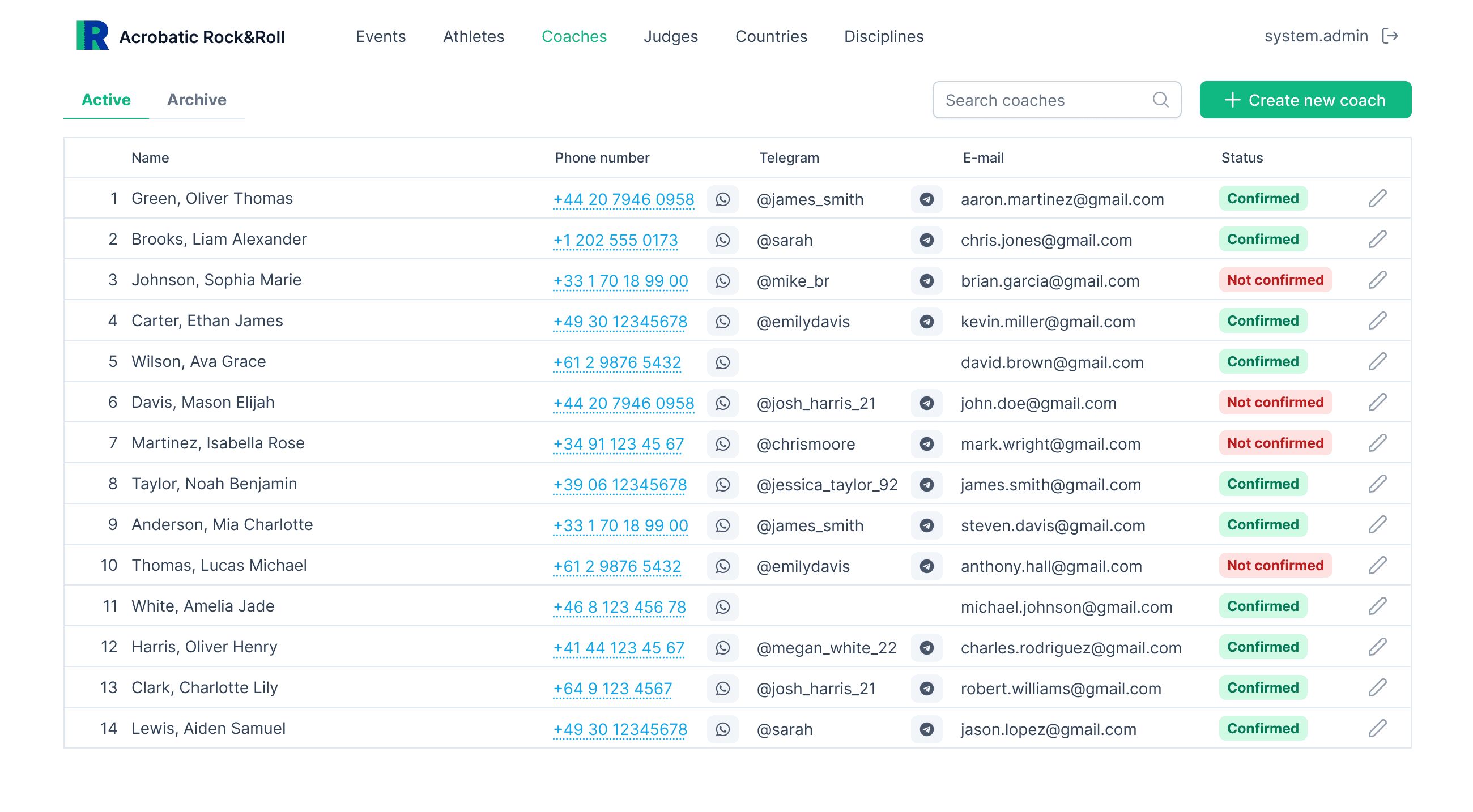This screenshot has width=1473, height=812.
Task: Go to the Athletes section
Action: pos(474,36)
